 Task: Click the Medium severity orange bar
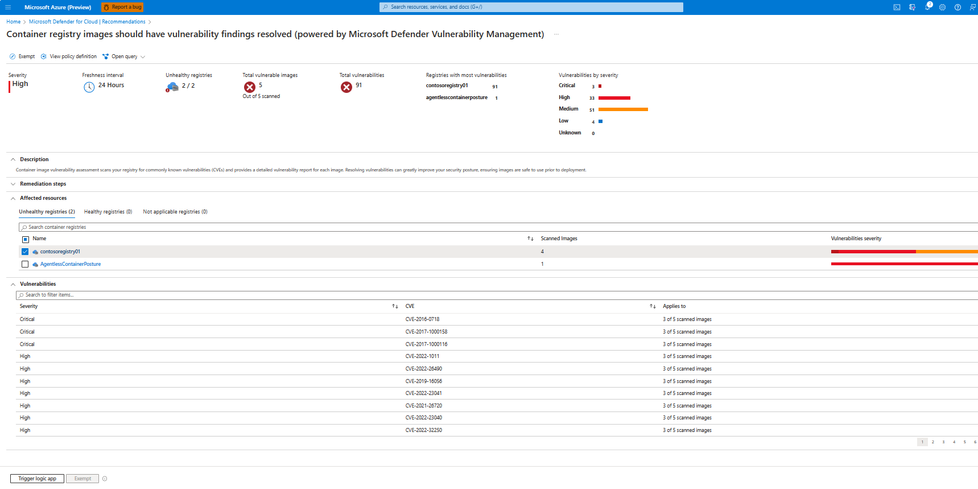pyautogui.click(x=623, y=109)
